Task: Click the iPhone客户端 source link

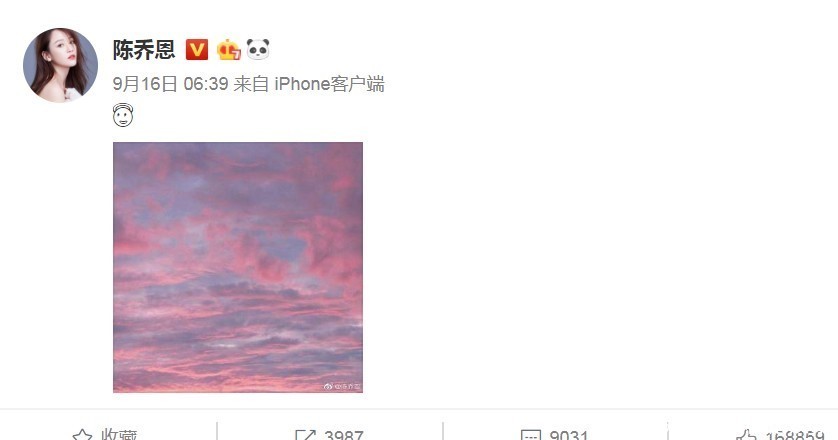Action: [x=329, y=84]
